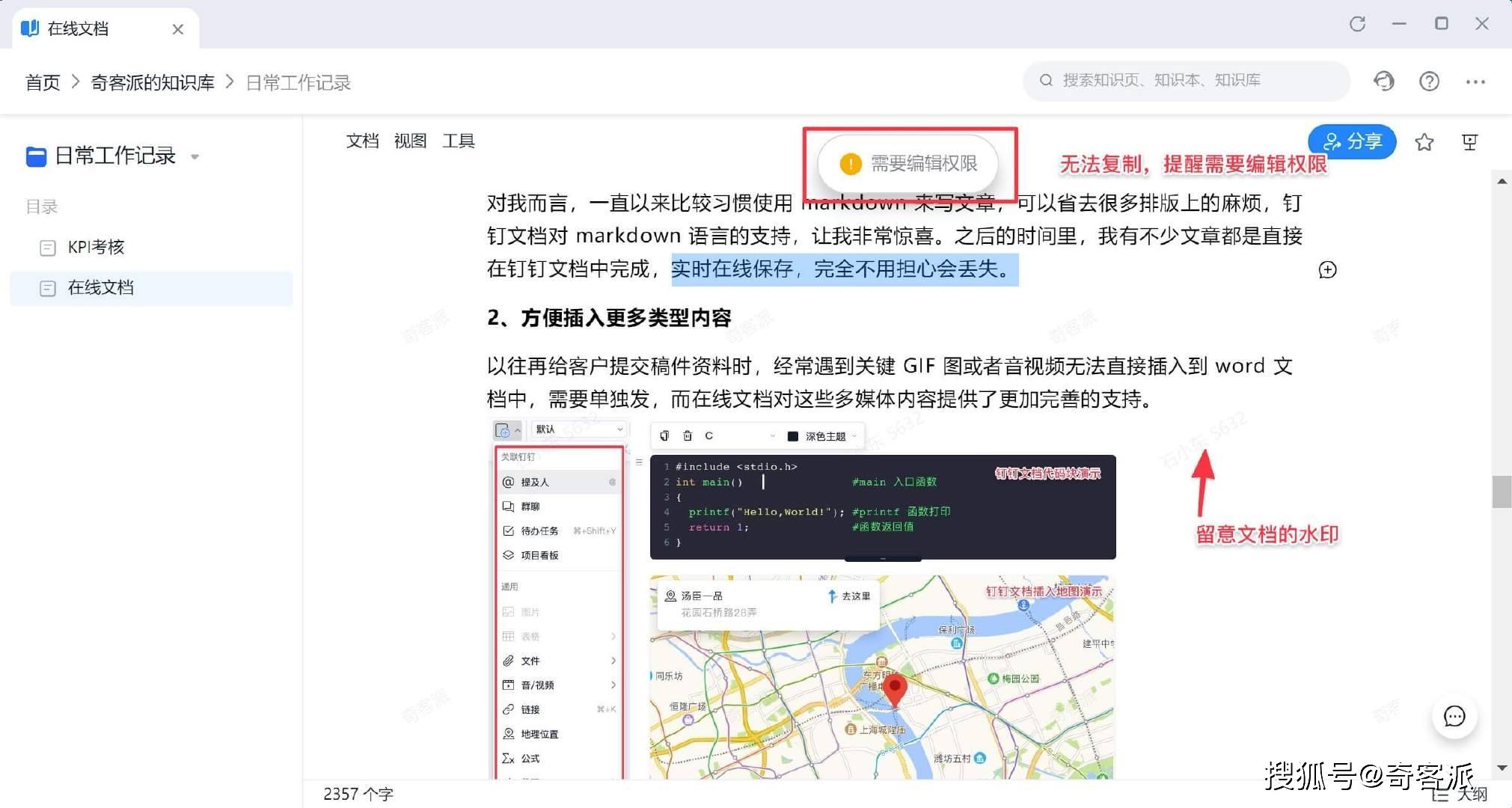Go to 首页 breadcrumb link
The height and width of the screenshot is (808, 1512).
(x=43, y=82)
